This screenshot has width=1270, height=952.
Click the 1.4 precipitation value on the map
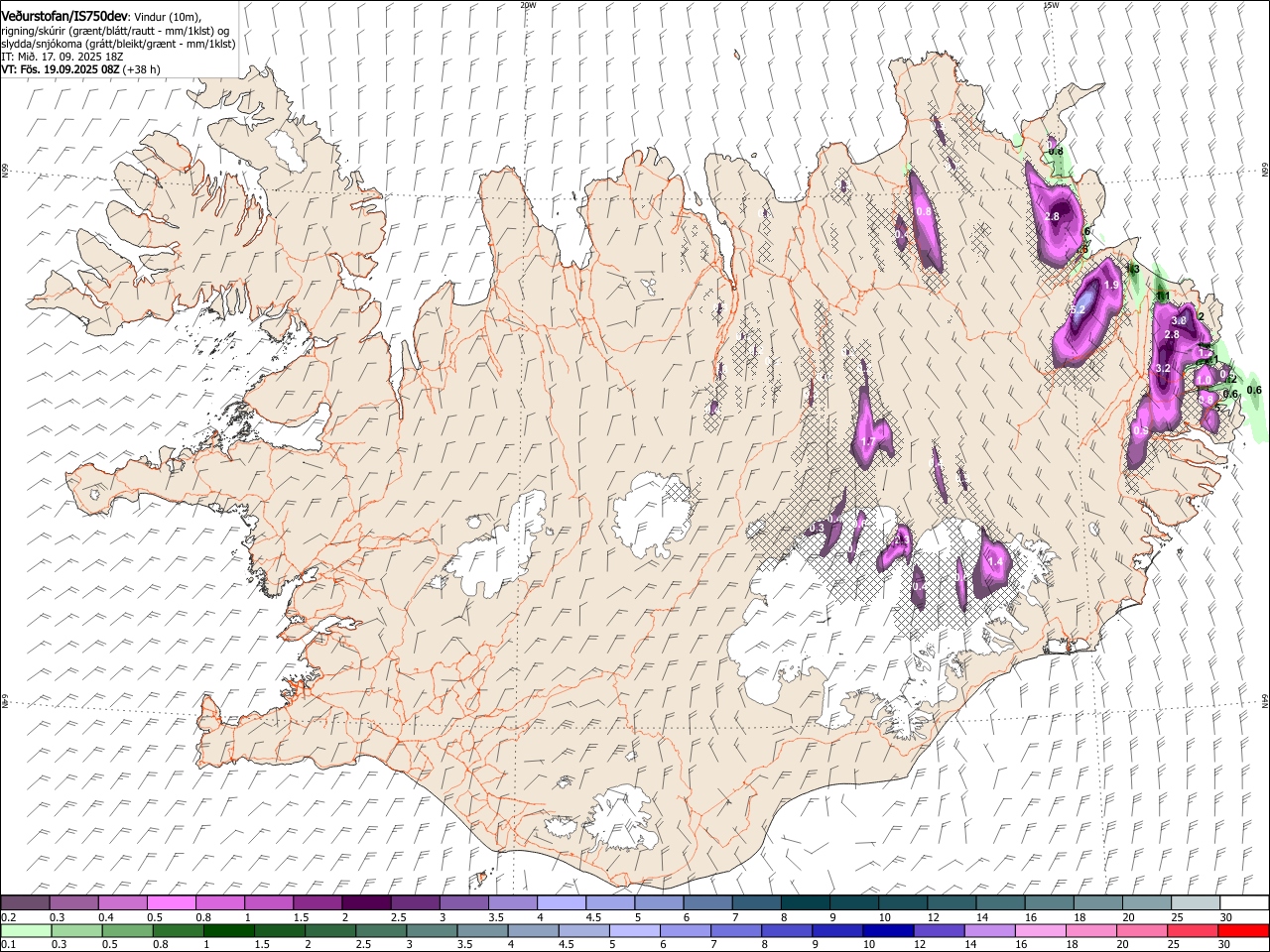(x=995, y=561)
